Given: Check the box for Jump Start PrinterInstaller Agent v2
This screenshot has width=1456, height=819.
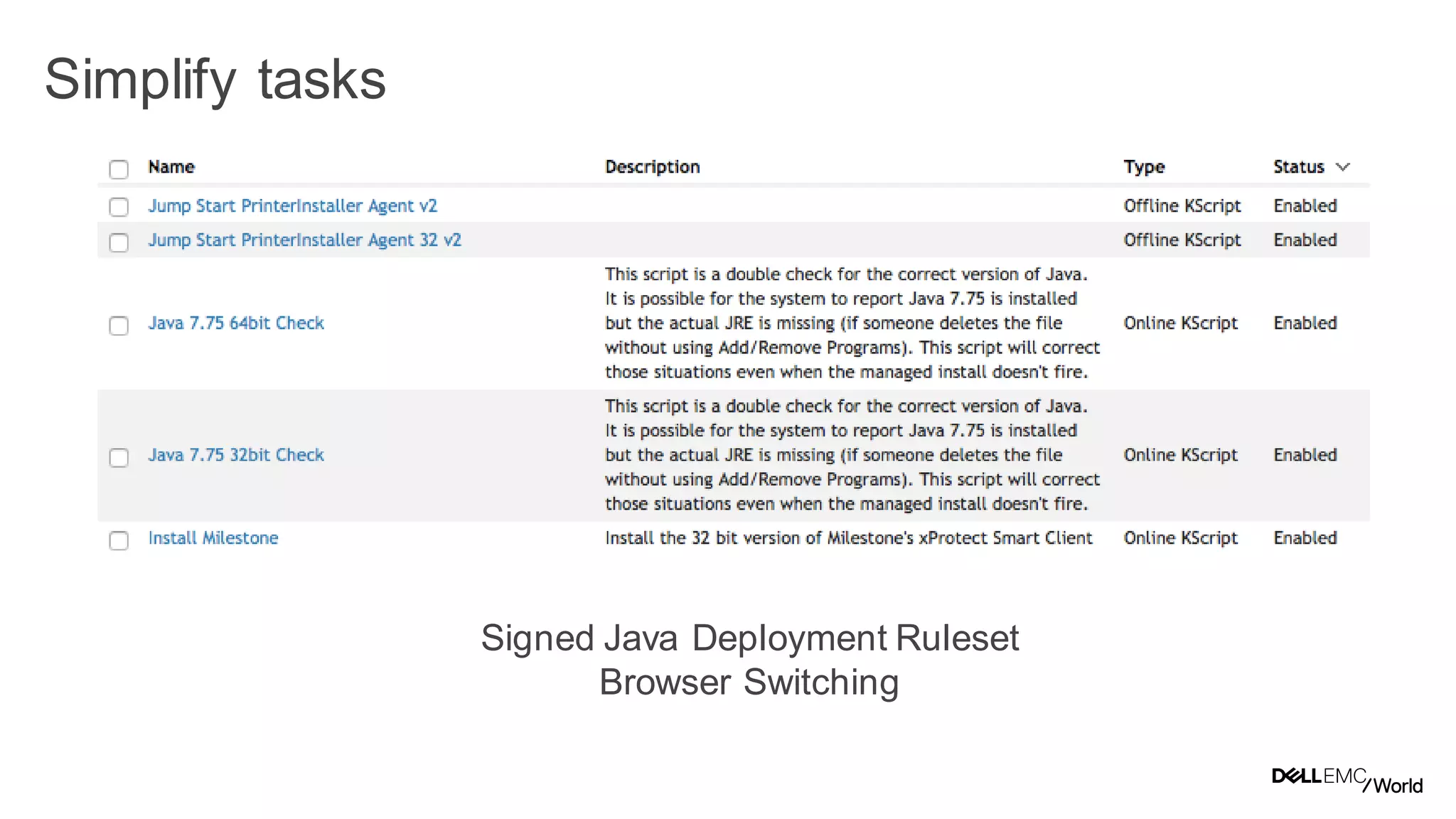Looking at the screenshot, I should point(119,207).
